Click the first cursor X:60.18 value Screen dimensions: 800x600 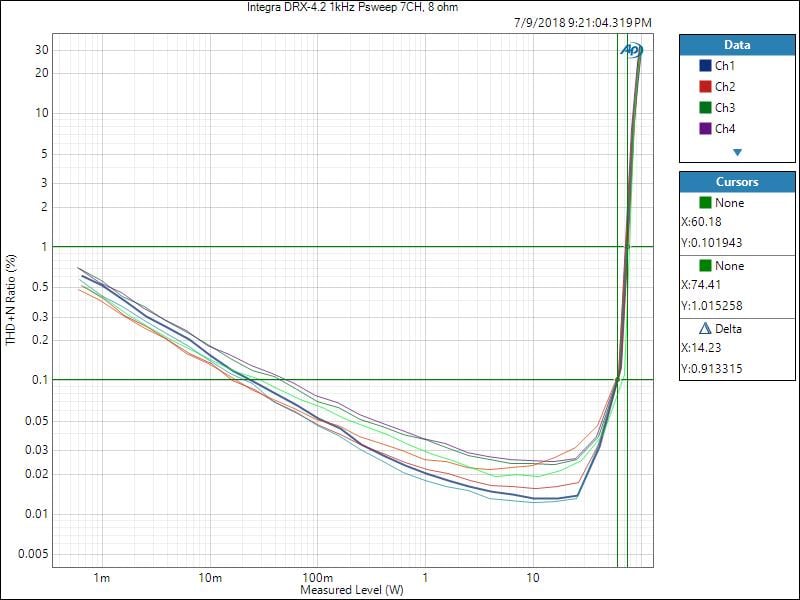(701, 222)
